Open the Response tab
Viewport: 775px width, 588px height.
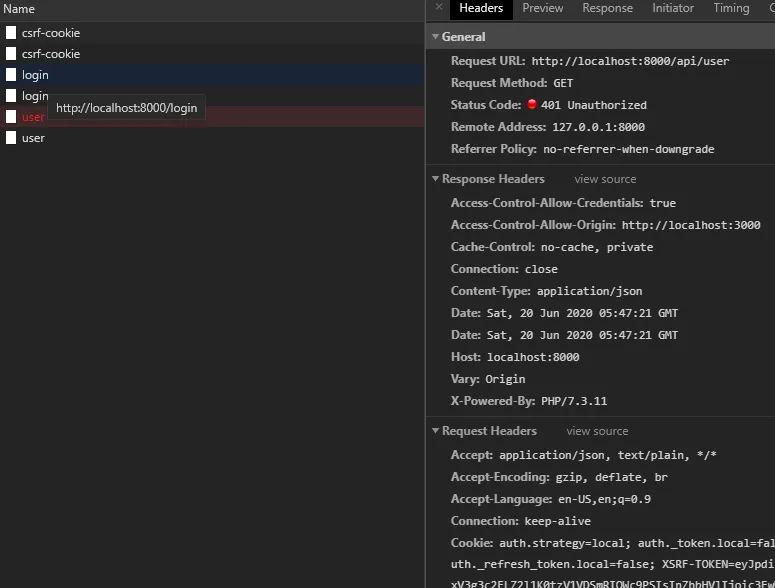click(x=608, y=8)
